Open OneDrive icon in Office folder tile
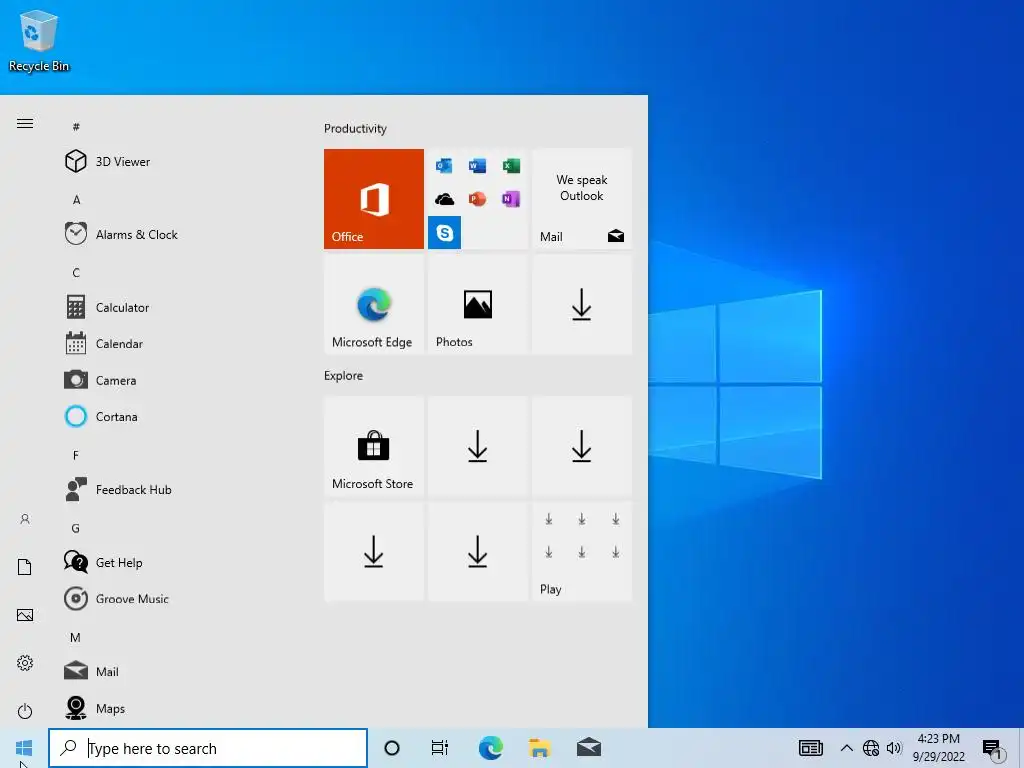The height and width of the screenshot is (768, 1024). click(444, 199)
